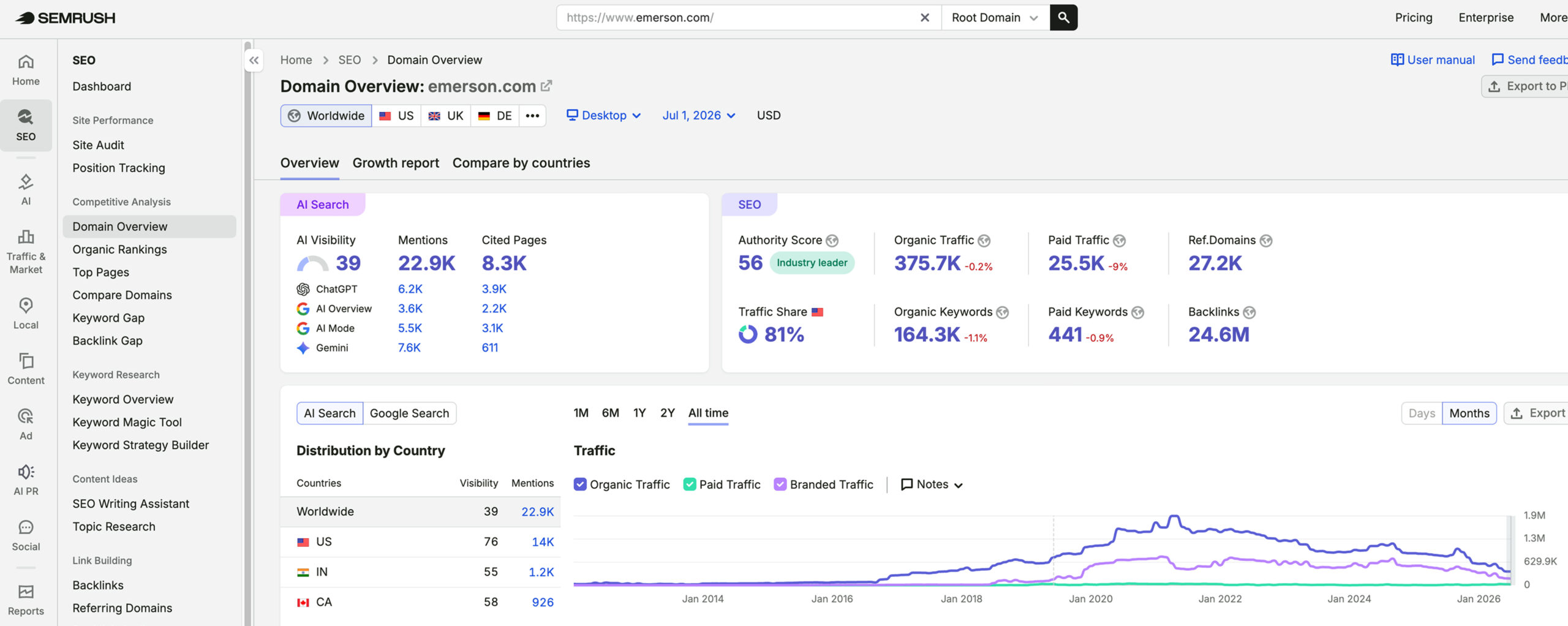The image size is (1568, 626).
Task: Open the Content section icon
Action: click(26, 369)
